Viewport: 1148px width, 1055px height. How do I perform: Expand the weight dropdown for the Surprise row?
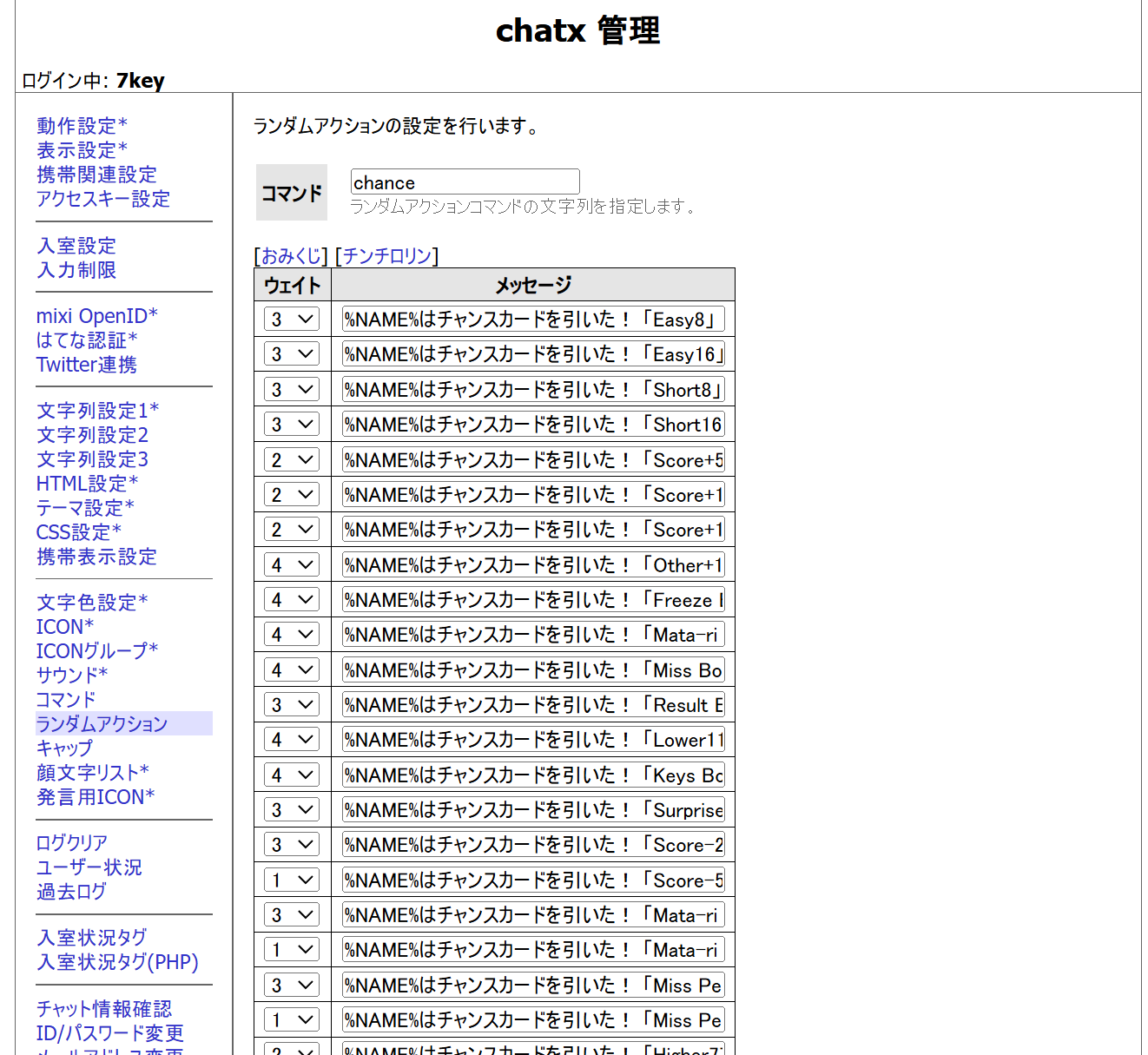[292, 810]
